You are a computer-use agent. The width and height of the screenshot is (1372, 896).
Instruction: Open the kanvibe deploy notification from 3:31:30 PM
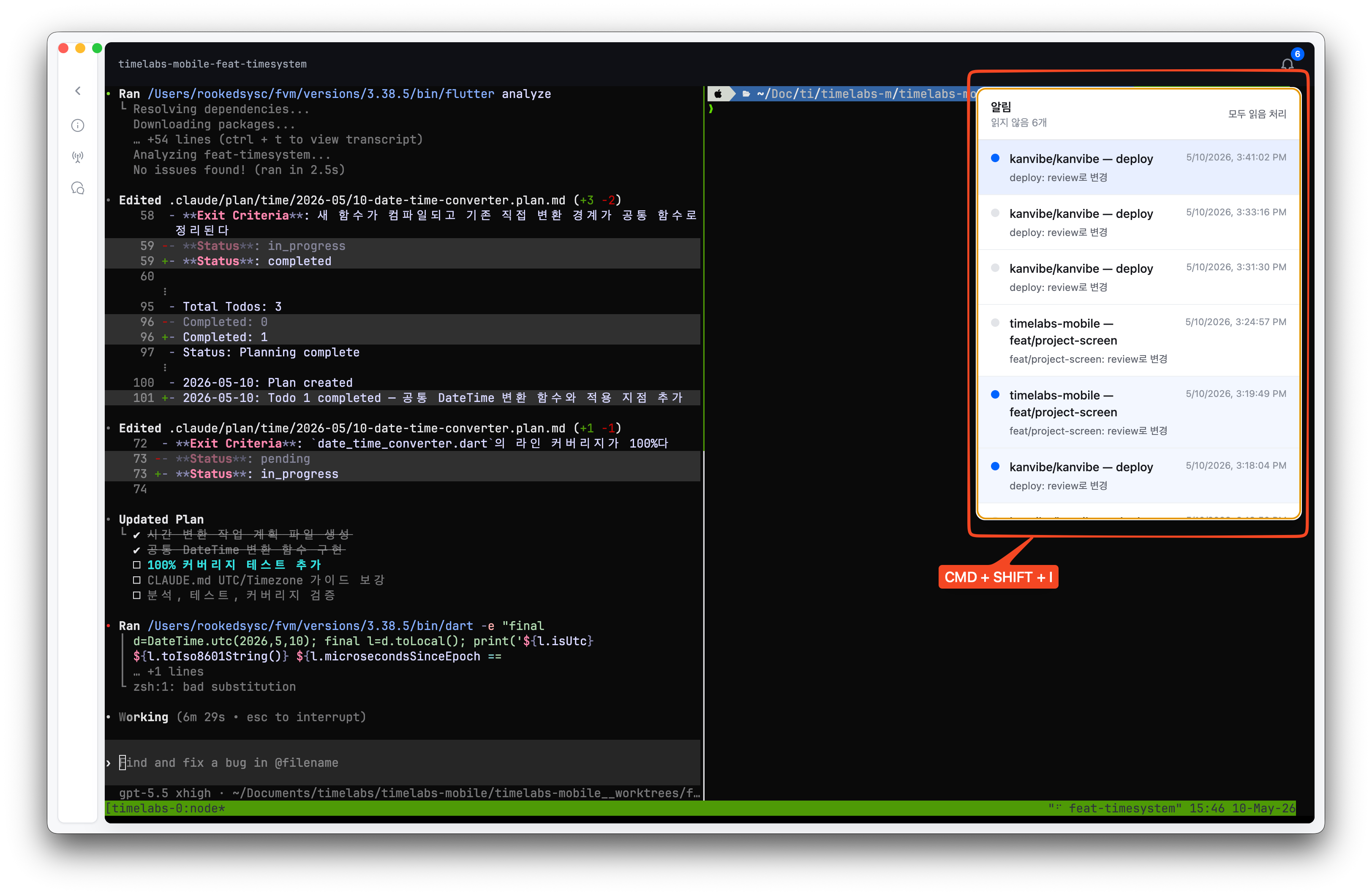(1138, 277)
